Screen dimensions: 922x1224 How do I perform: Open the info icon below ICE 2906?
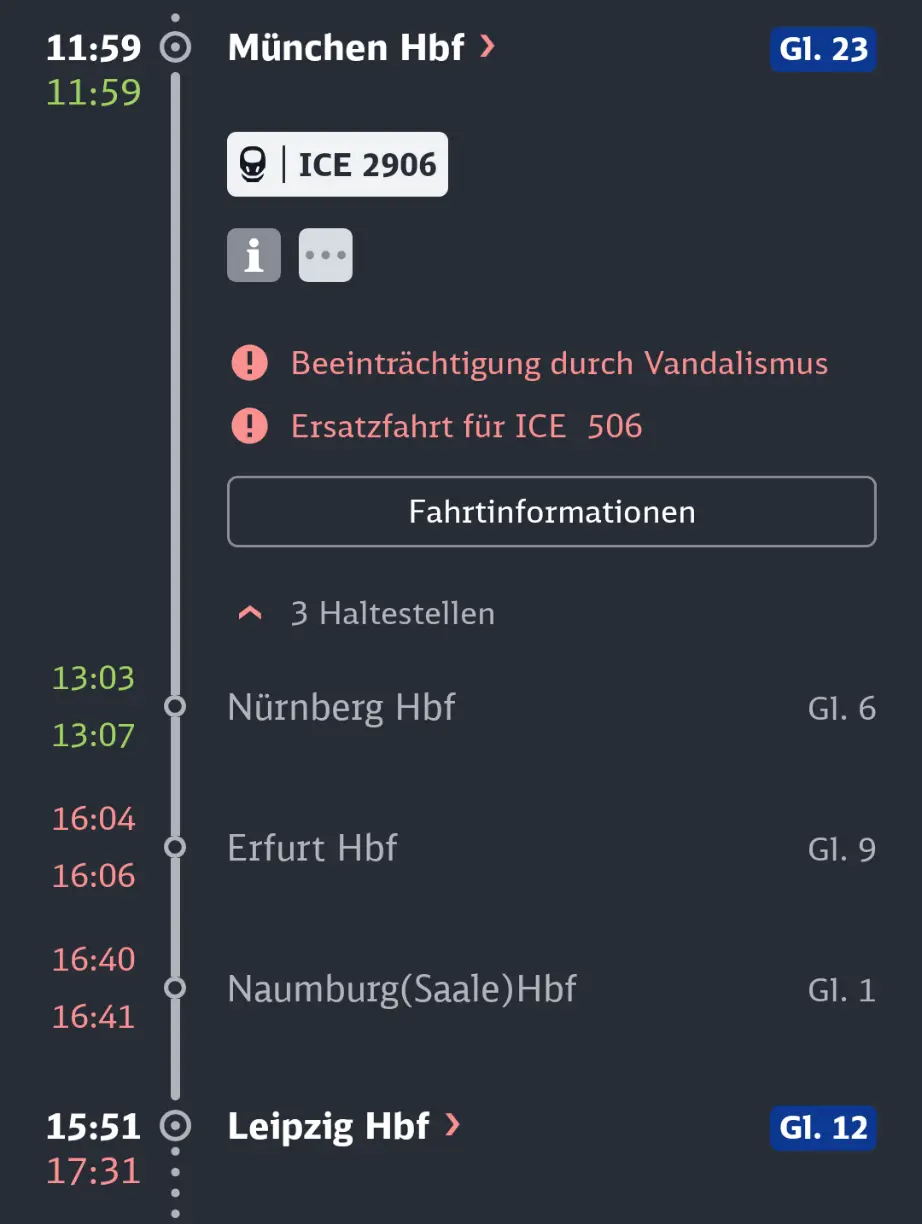(254, 255)
